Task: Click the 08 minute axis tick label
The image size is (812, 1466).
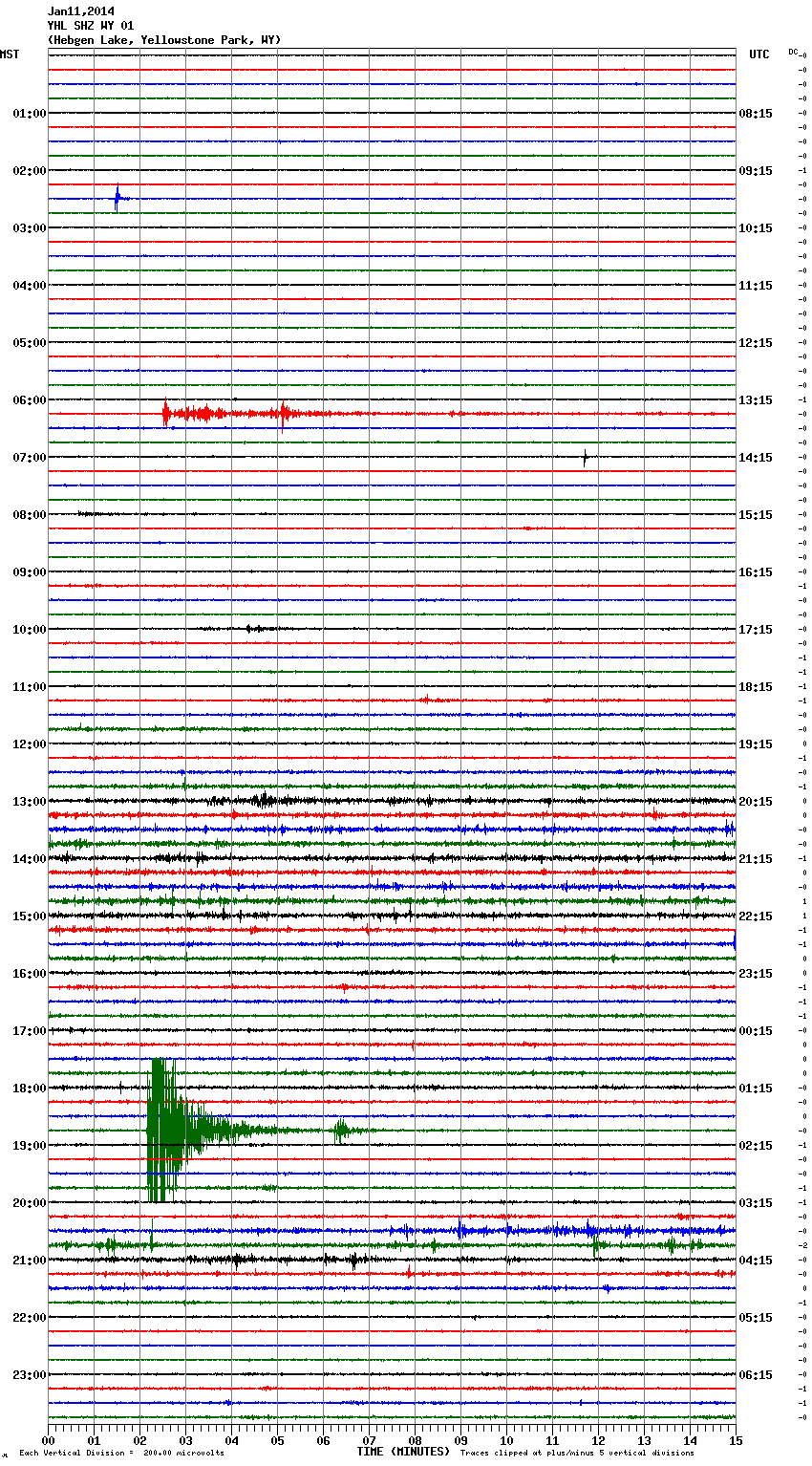Action: pyautogui.click(x=415, y=1440)
